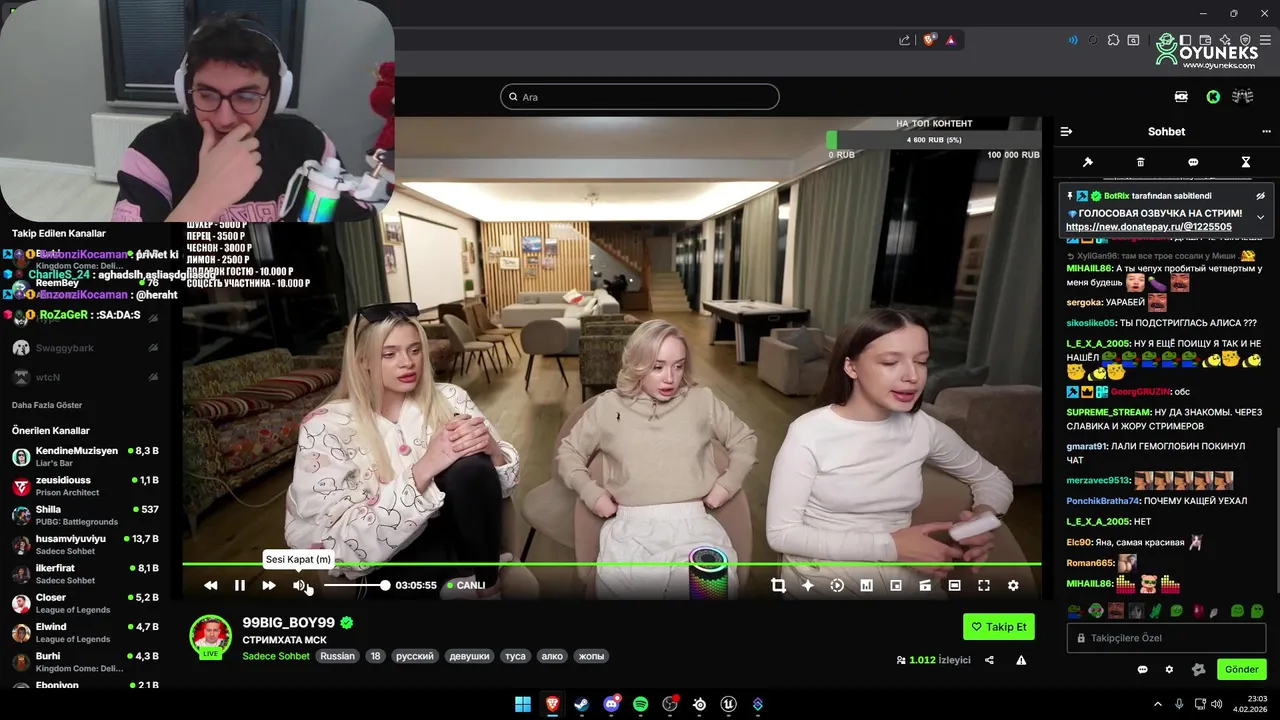
Task: Open the 99BIG_BOY99 channel avatar
Action: (x=211, y=636)
